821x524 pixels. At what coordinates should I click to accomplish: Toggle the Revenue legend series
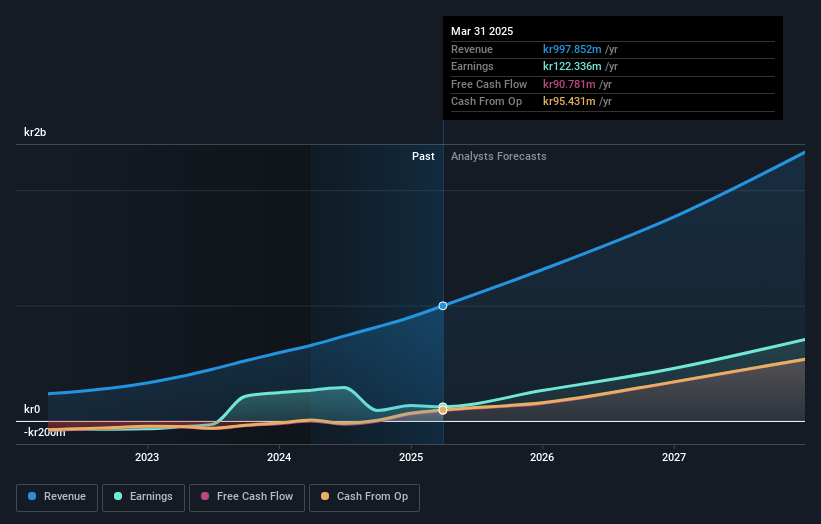click(x=57, y=497)
